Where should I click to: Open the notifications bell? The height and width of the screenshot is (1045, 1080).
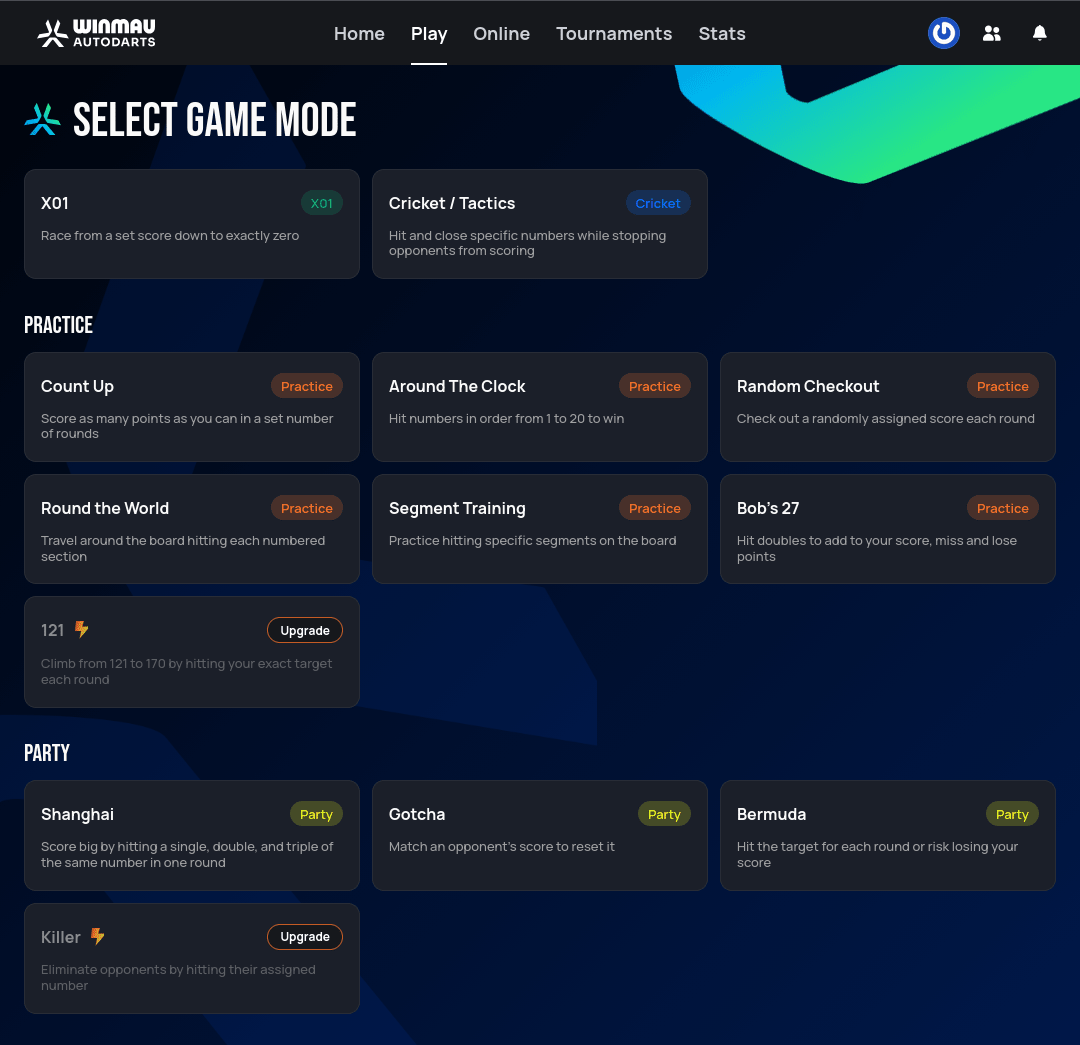[x=1039, y=33]
